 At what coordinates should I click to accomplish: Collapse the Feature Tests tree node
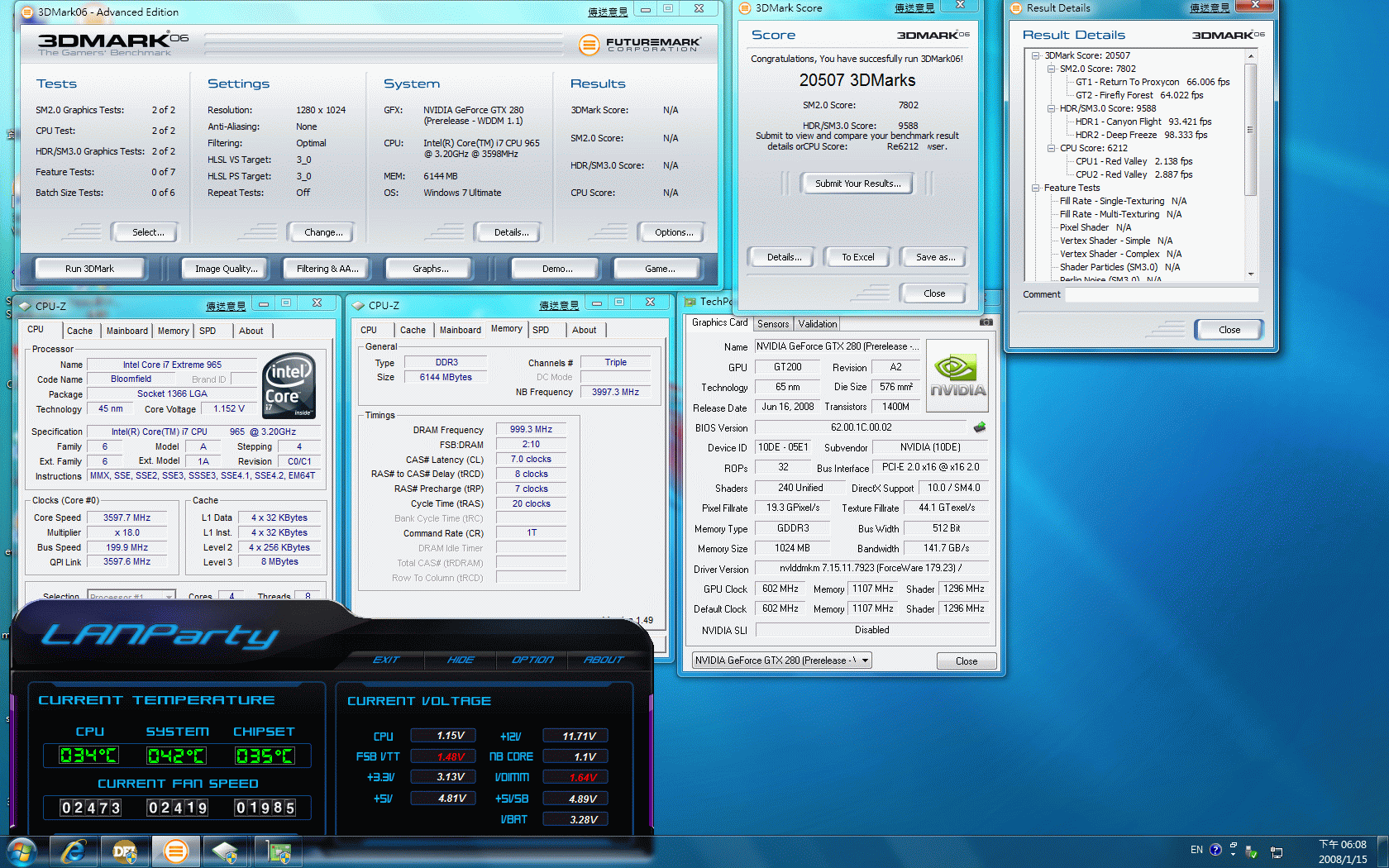point(1035,188)
